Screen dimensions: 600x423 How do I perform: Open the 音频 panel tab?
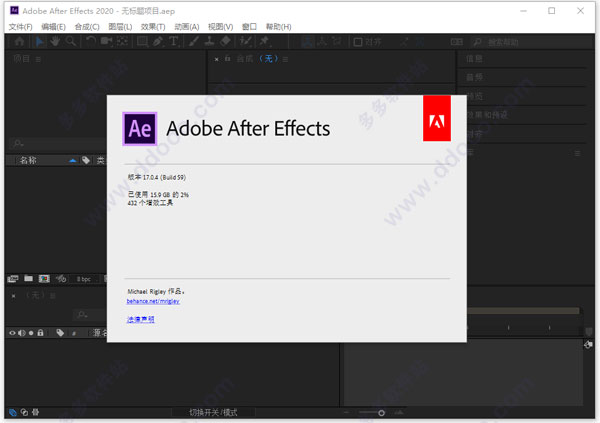click(474, 78)
